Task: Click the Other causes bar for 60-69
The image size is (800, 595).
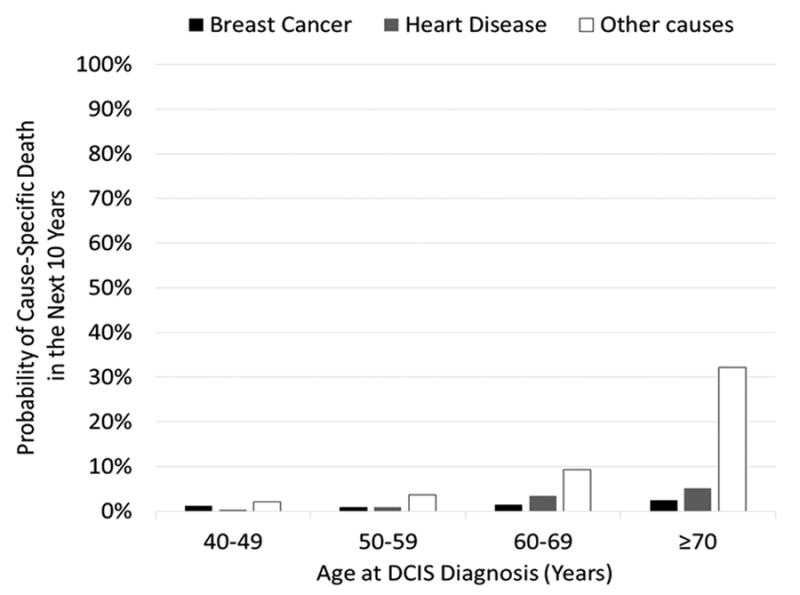Action: 576,490
